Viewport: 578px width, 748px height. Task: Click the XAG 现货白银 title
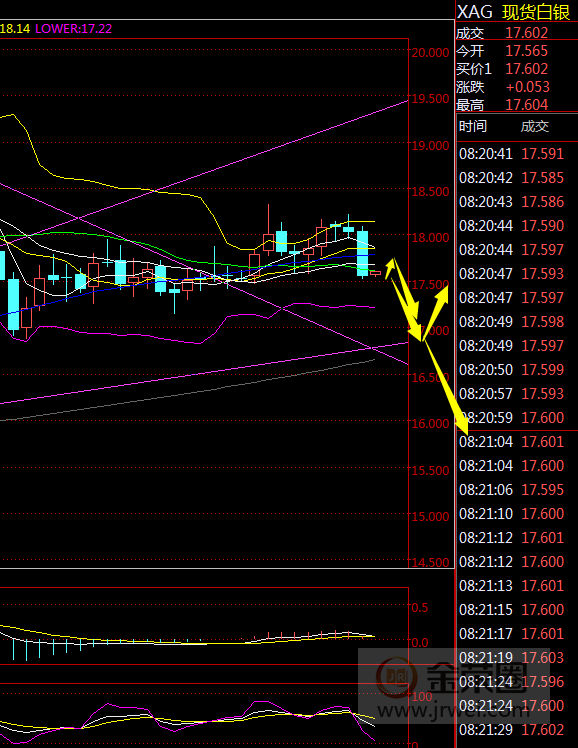[513, 12]
